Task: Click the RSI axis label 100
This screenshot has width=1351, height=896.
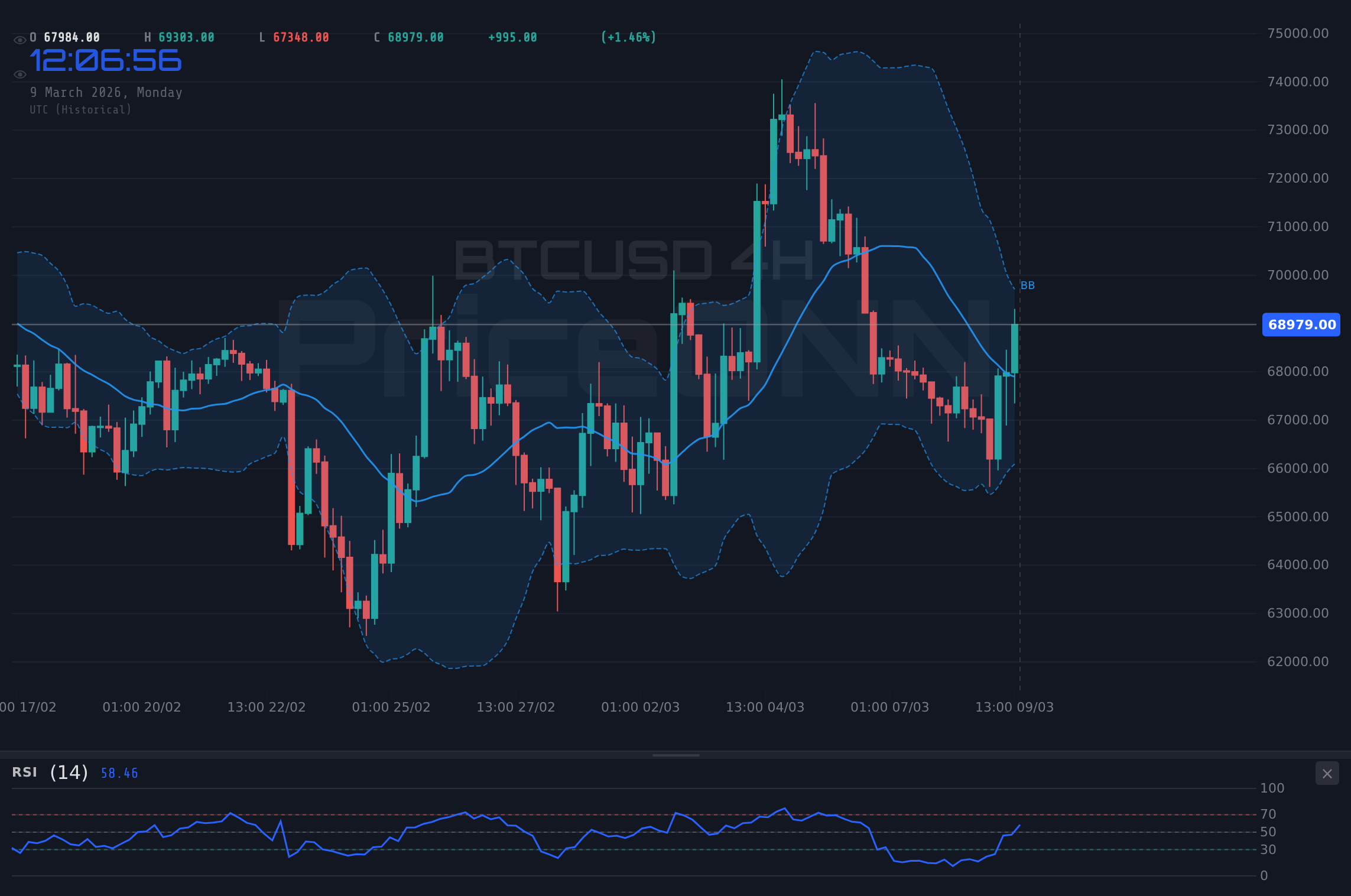Action: (1272, 788)
